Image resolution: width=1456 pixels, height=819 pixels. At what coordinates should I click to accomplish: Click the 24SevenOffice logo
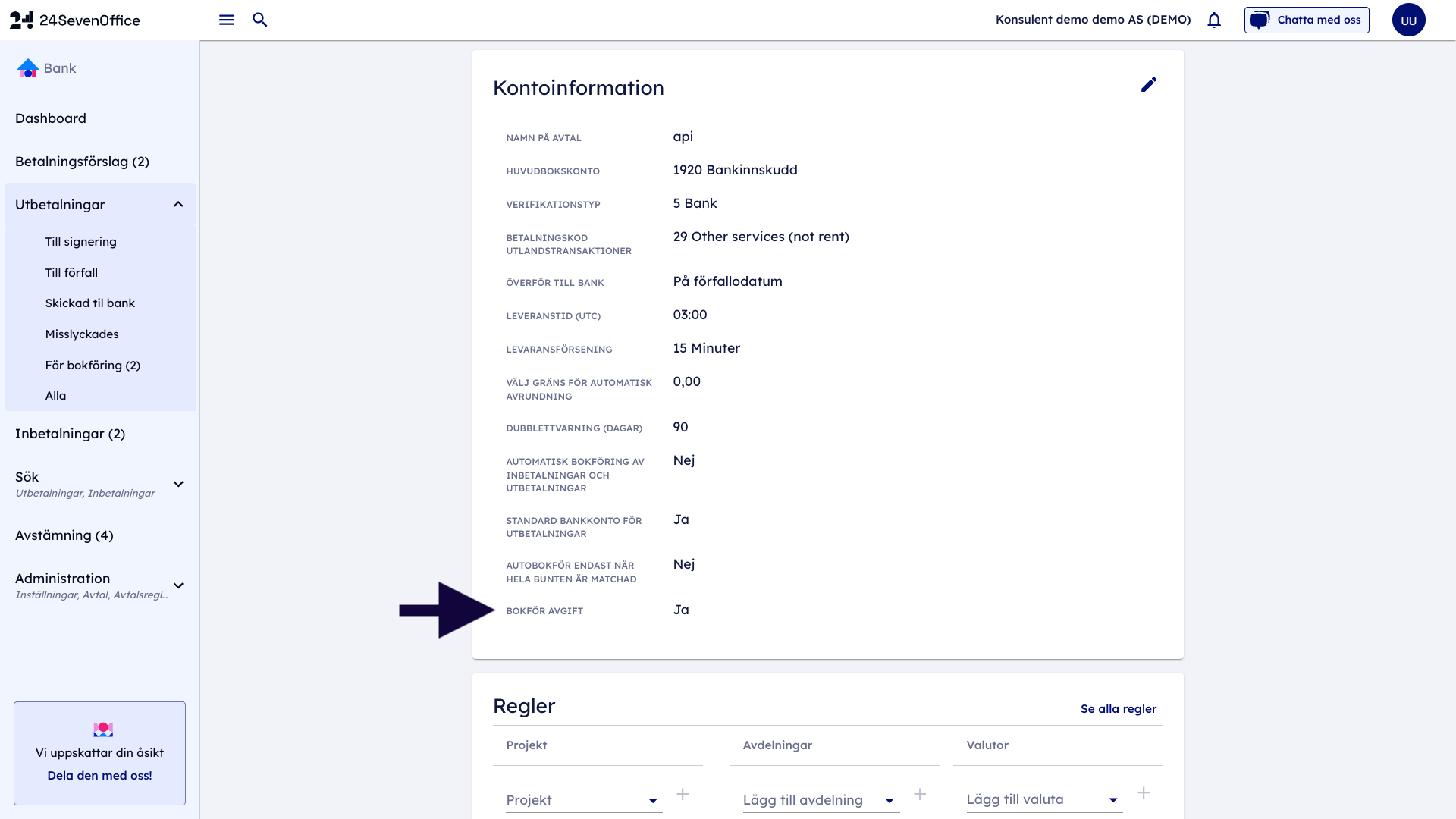click(x=75, y=20)
